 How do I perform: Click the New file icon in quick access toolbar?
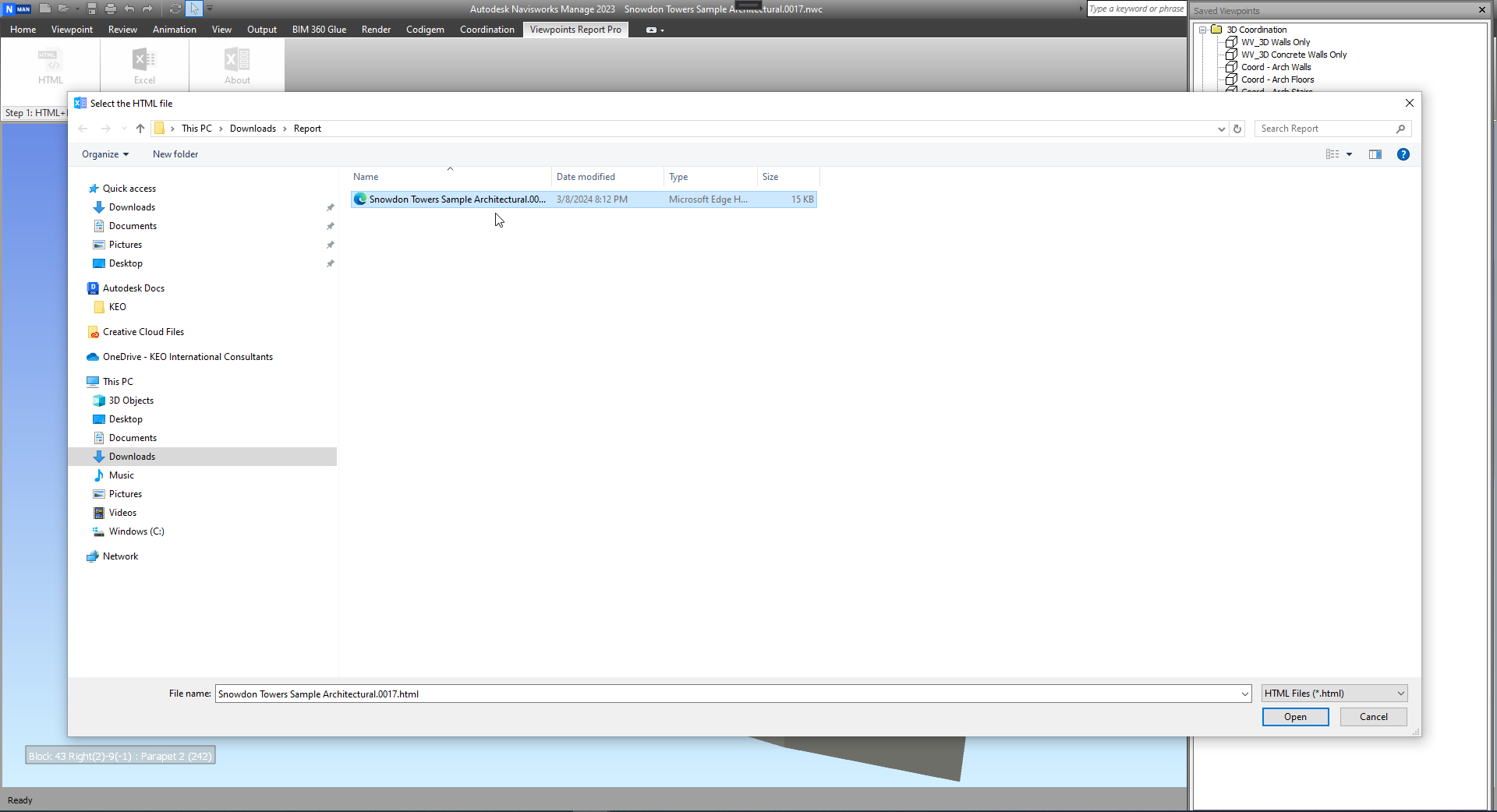tap(45, 9)
